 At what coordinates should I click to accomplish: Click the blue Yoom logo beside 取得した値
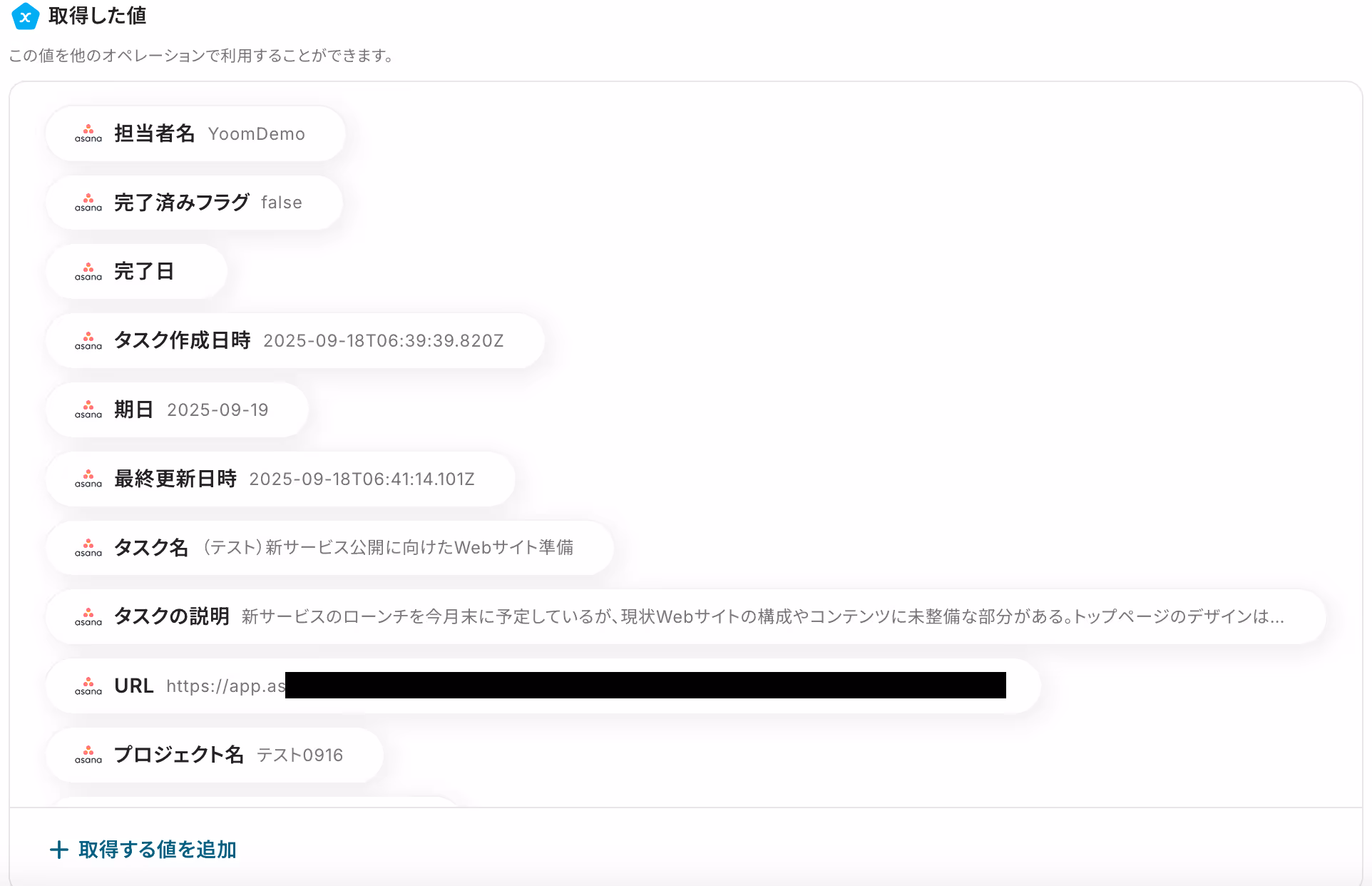[25, 16]
